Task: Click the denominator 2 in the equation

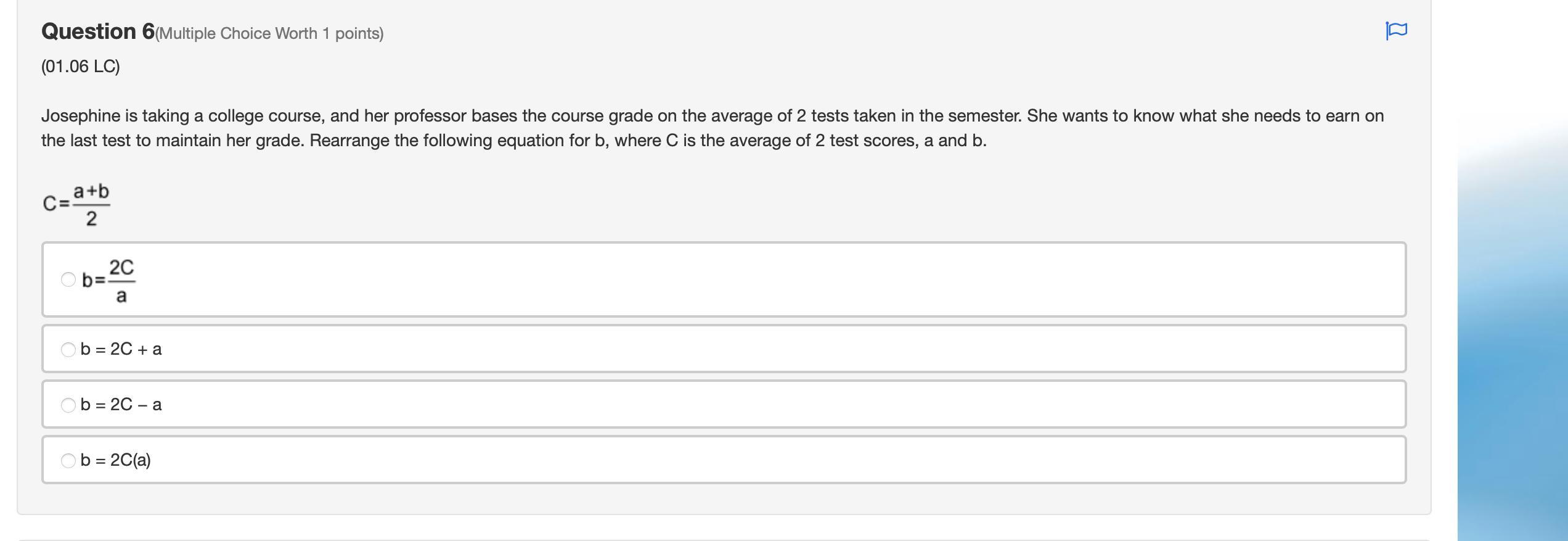Action: [91, 218]
